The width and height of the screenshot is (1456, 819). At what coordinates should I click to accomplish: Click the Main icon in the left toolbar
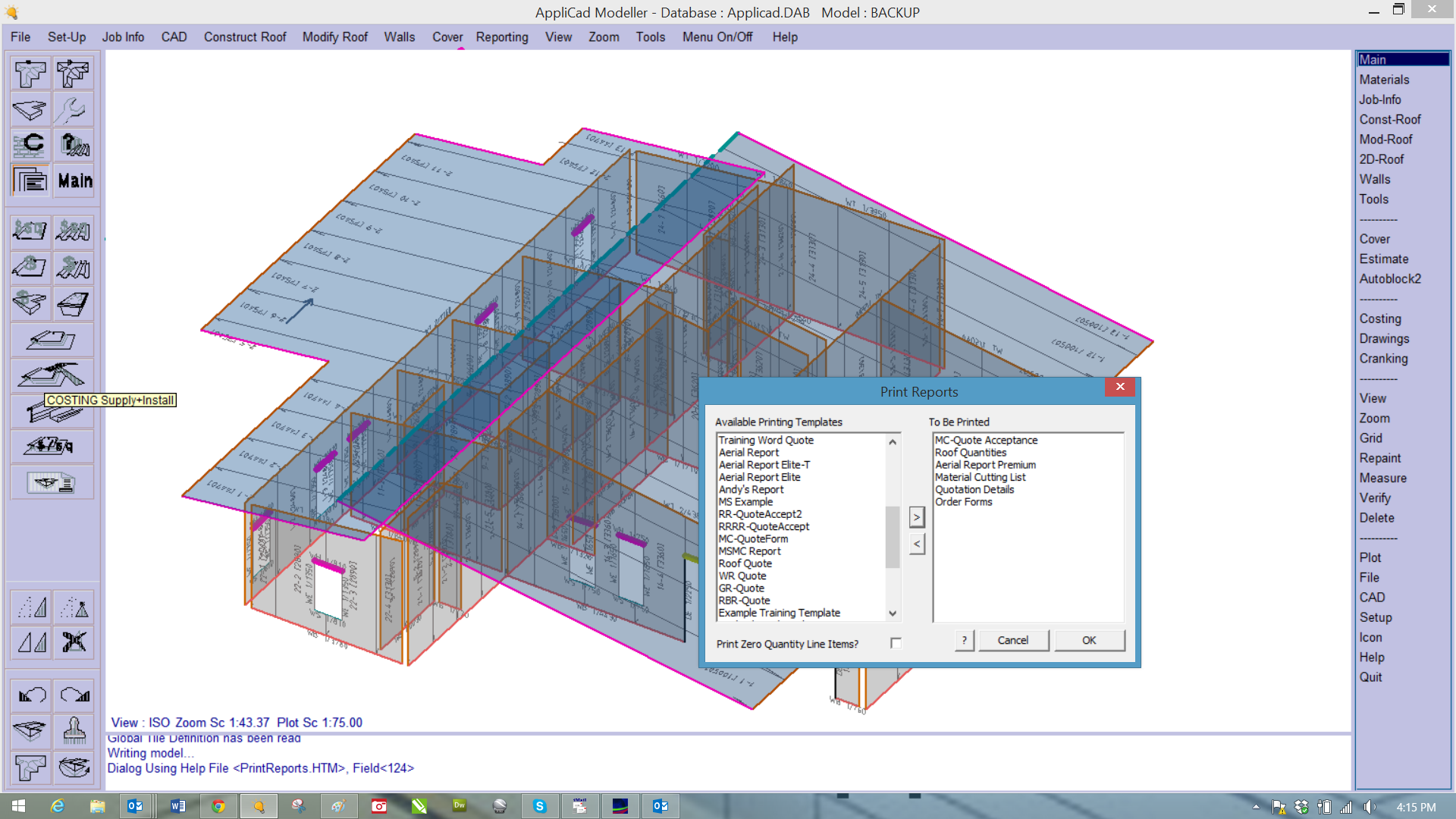(74, 180)
